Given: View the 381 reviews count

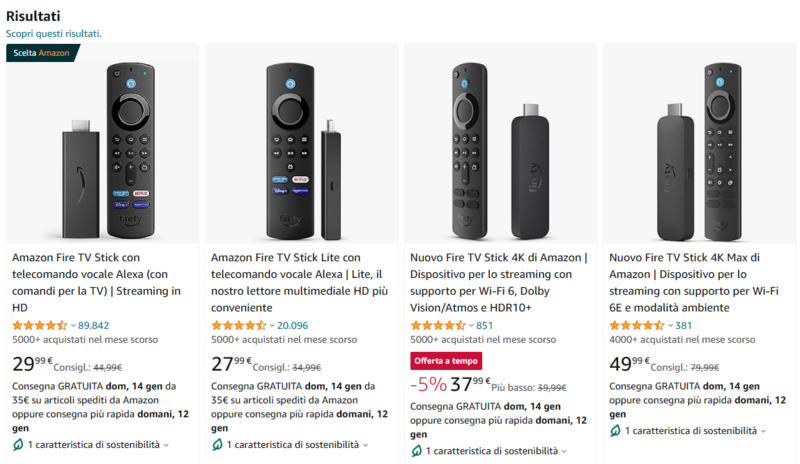Looking at the screenshot, I should coord(684,325).
